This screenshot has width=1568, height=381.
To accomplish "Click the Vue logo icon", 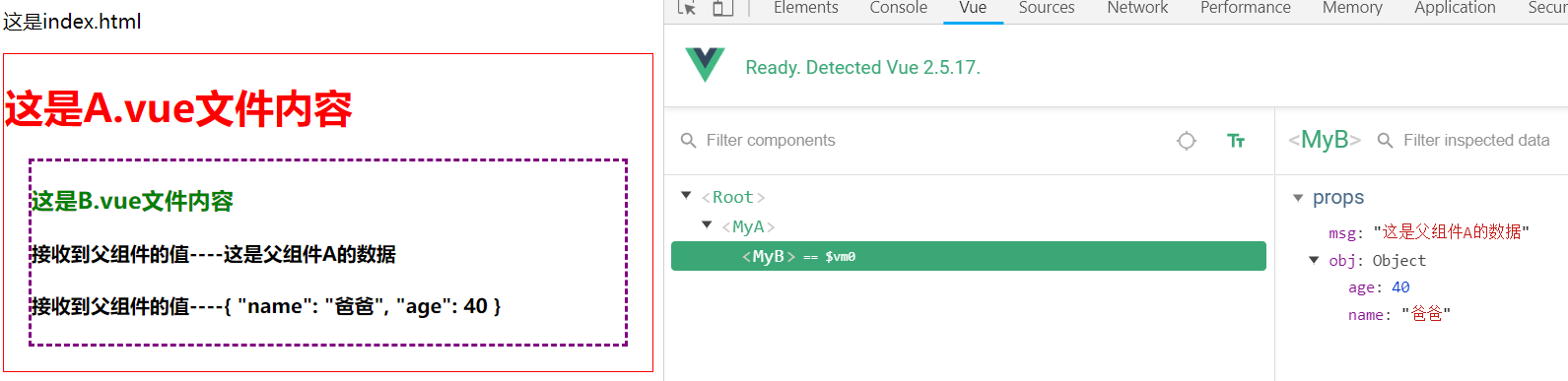I will (x=705, y=65).
